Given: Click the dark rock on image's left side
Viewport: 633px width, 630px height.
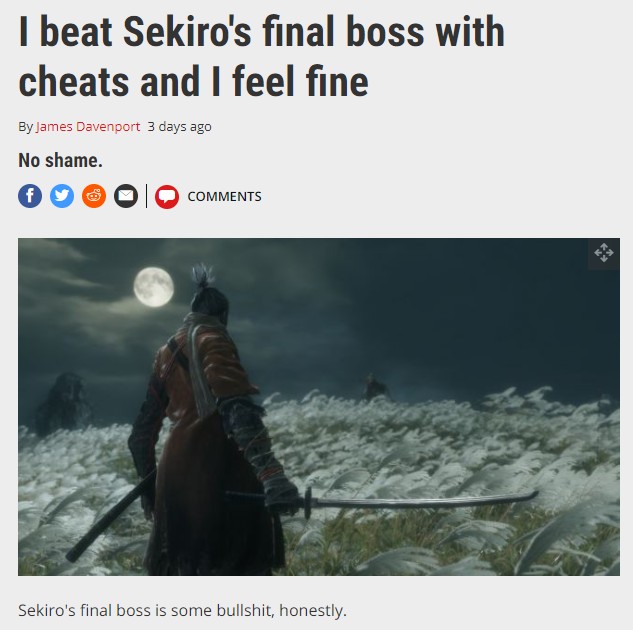Looking at the screenshot, I should (64, 404).
